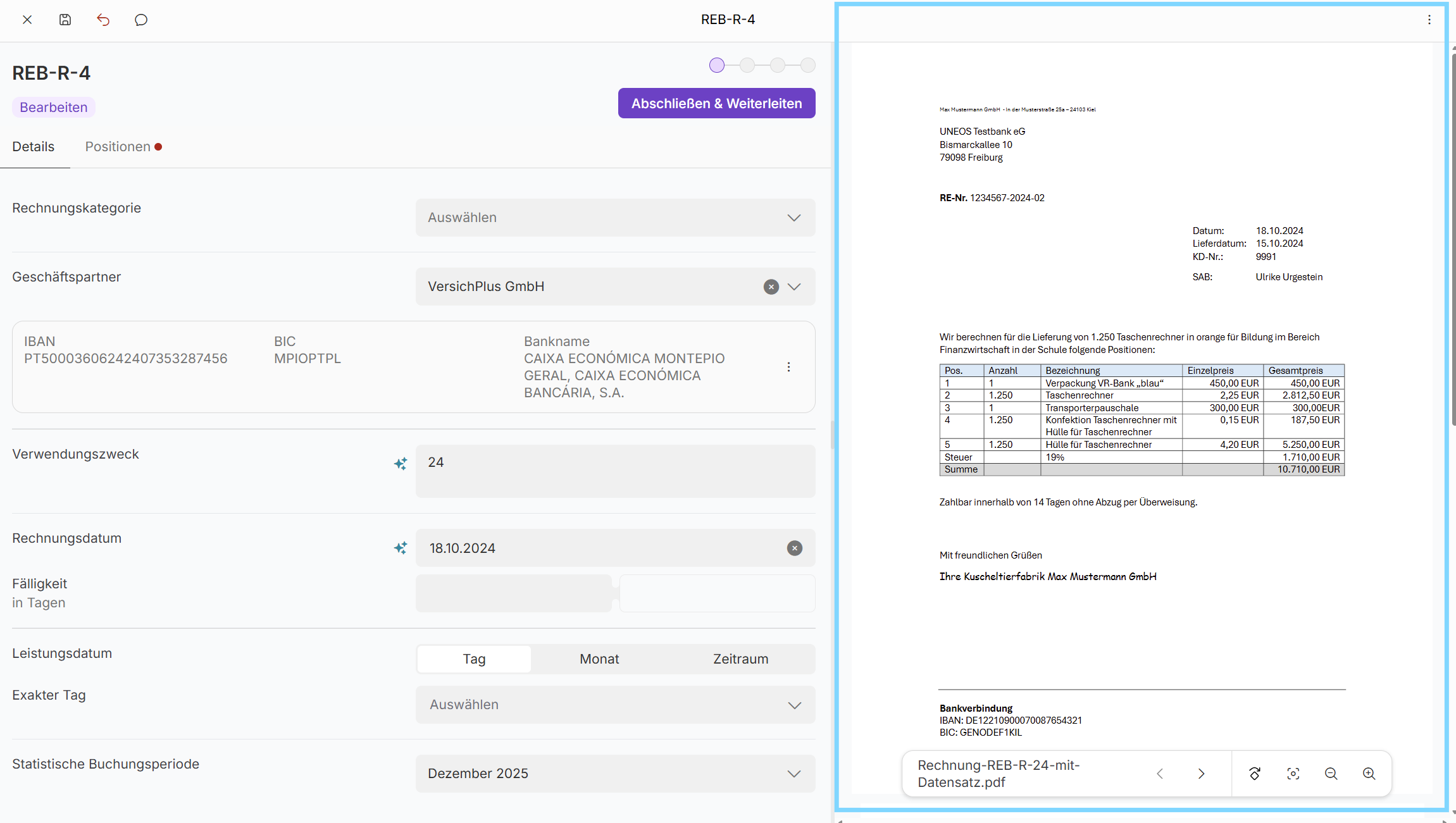The height and width of the screenshot is (823, 1456).
Task: Fit PDF to view with focus icon
Action: click(1293, 773)
